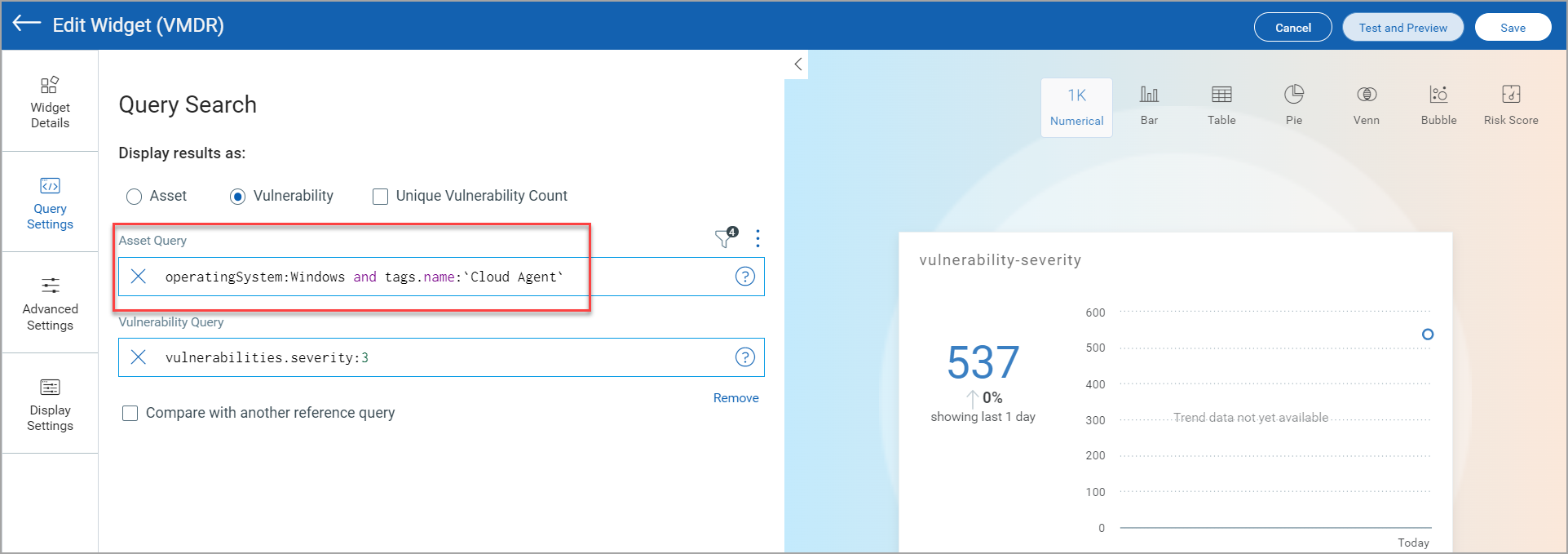Go back using the arrow icon

point(27,24)
